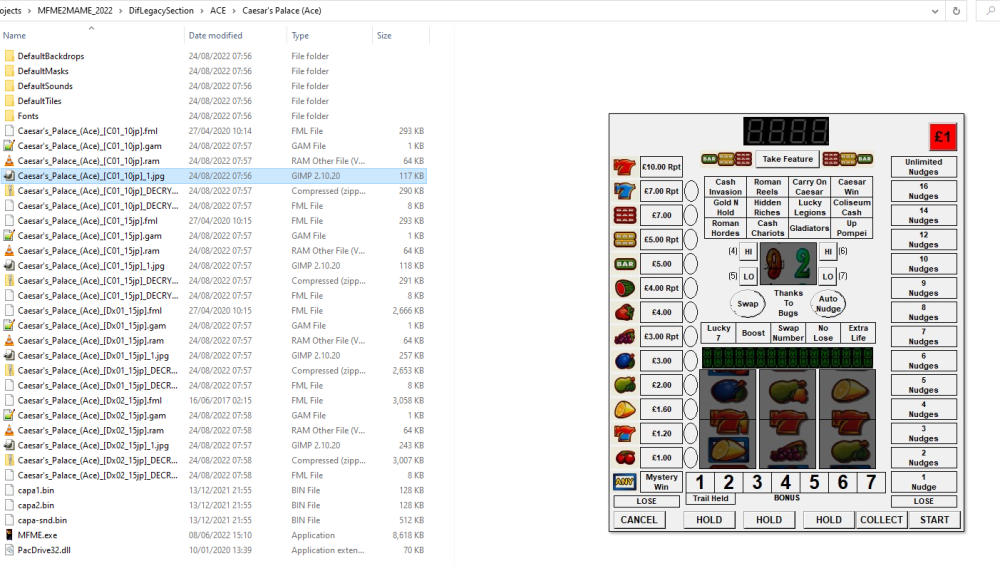Click the zip icon of the 290 KB compressed file
This screenshot has height=566, width=1000.
(9, 191)
